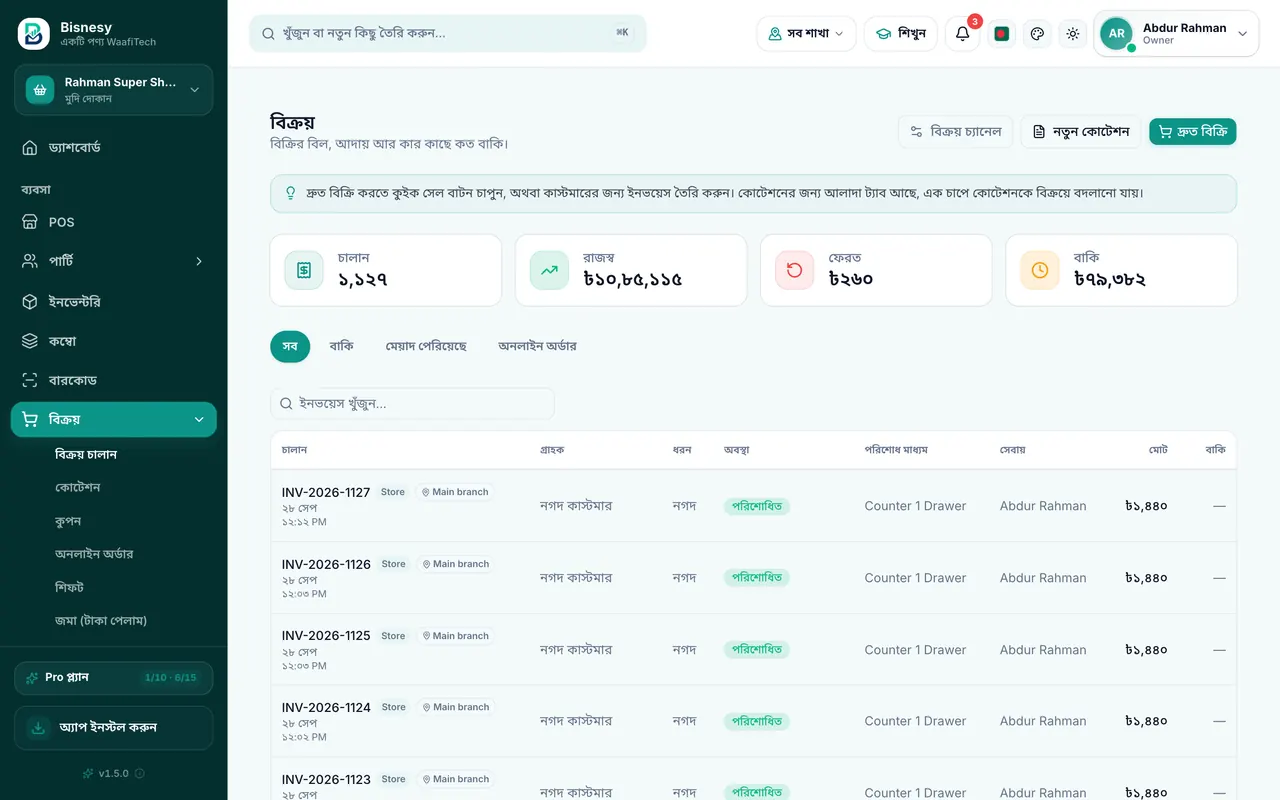Open the Rahman Super Shop store switcher
Image resolution: width=1280 pixels, height=800 pixels.
point(114,90)
